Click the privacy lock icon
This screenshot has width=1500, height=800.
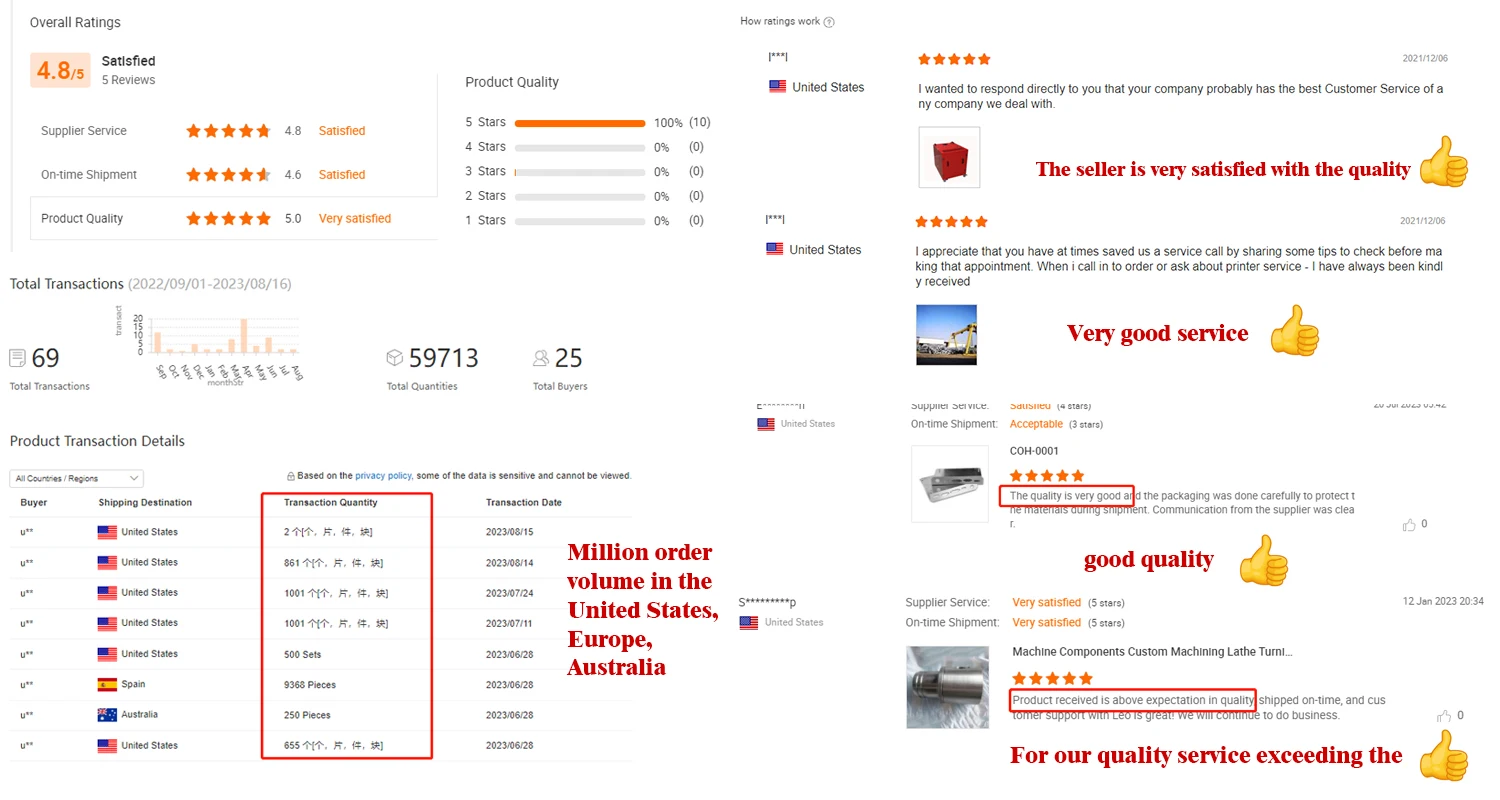pos(290,476)
